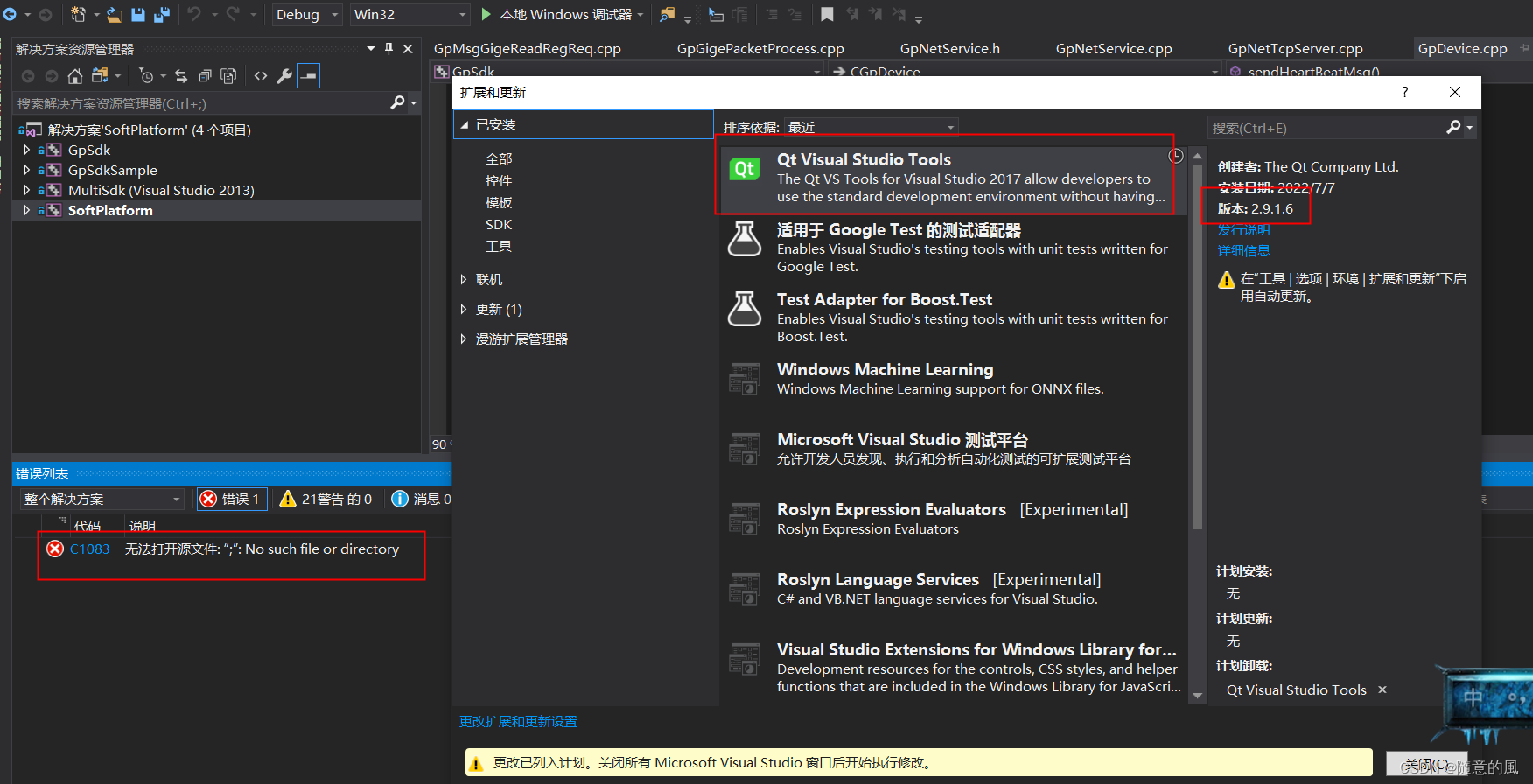Viewport: 1533px width, 784px height.
Task: Open the Win32 platform dropdown
Action: tap(410, 14)
